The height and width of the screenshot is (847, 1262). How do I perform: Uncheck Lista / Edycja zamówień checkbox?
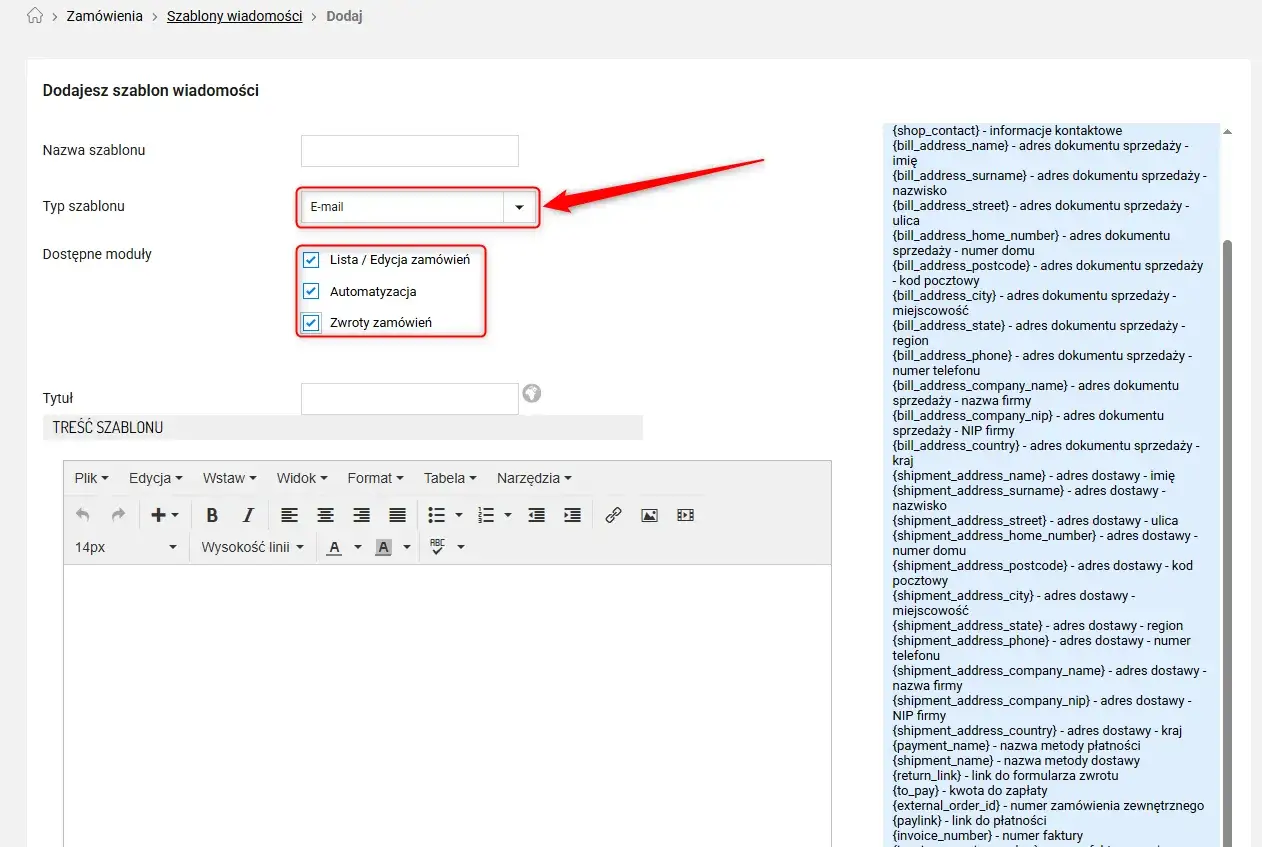[311, 260]
